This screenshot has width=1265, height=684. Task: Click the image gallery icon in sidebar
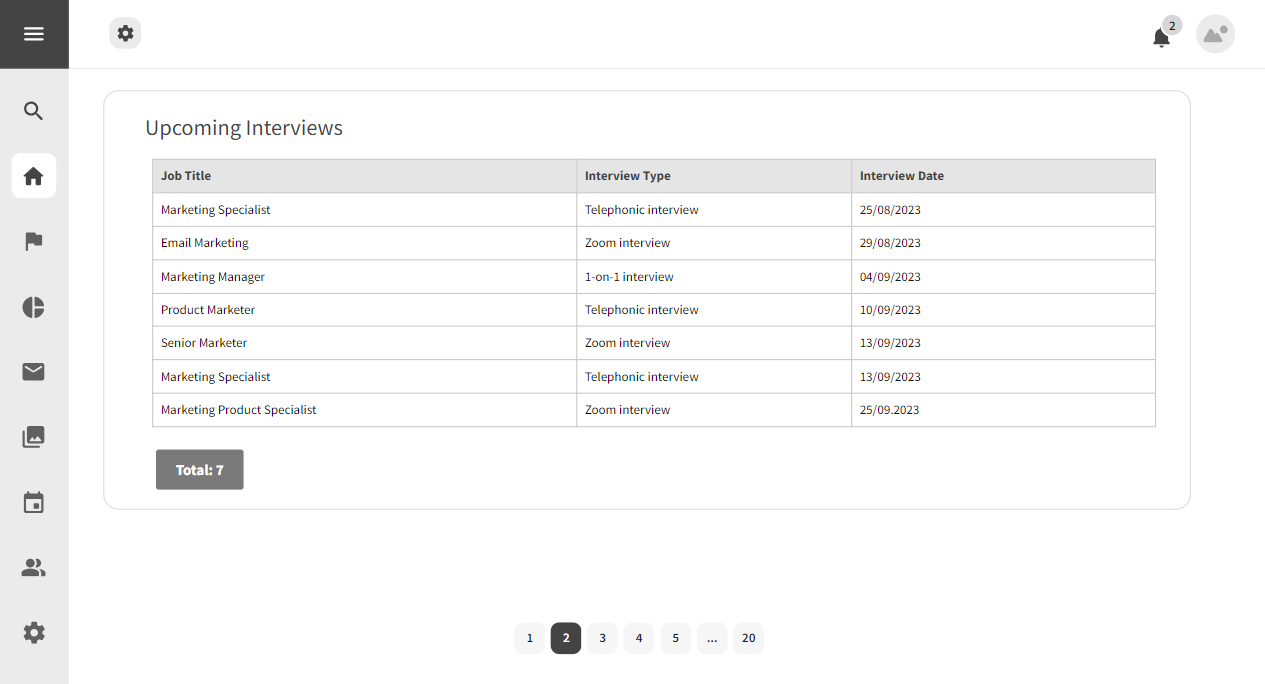click(33, 437)
